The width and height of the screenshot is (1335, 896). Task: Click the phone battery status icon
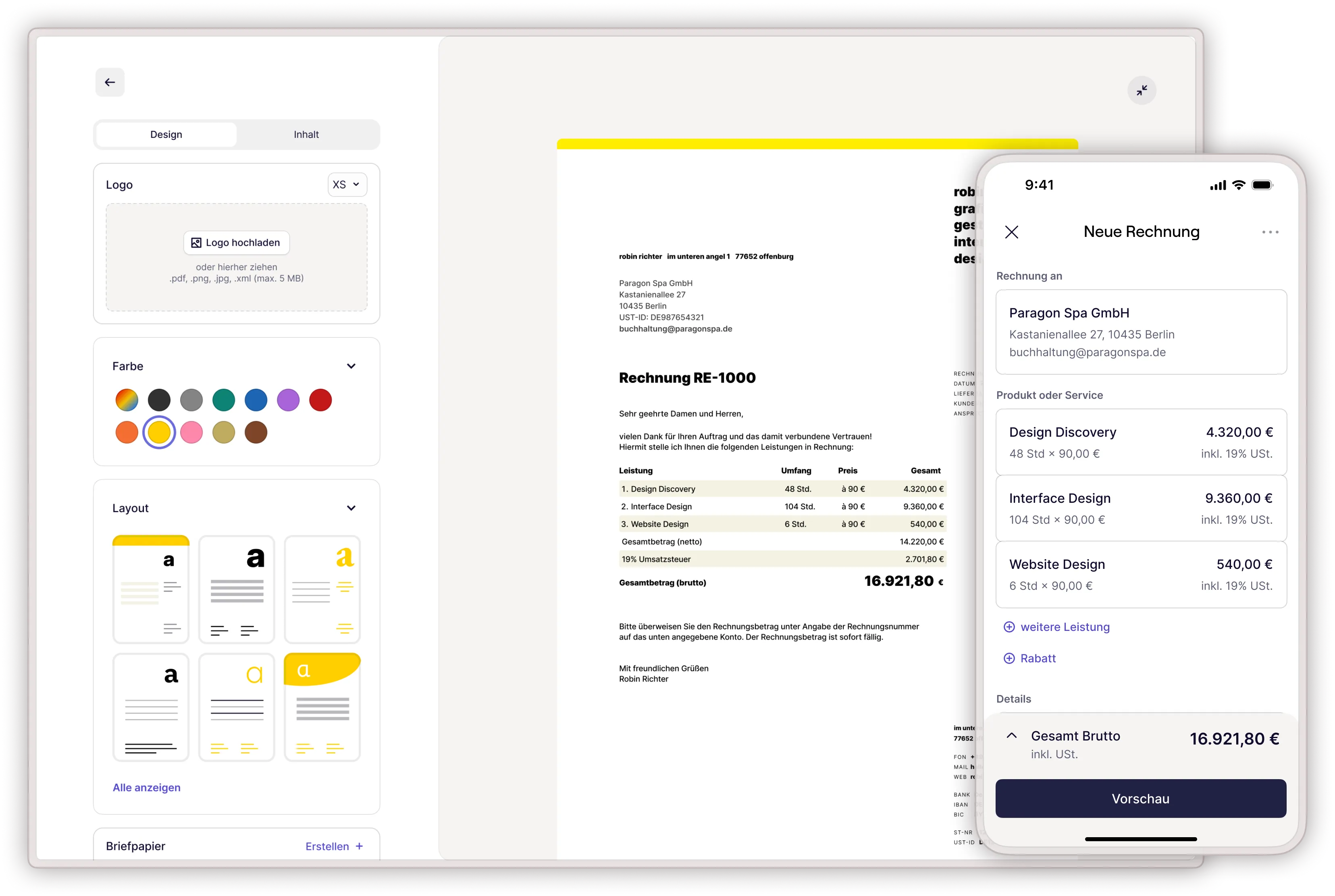(x=1262, y=185)
